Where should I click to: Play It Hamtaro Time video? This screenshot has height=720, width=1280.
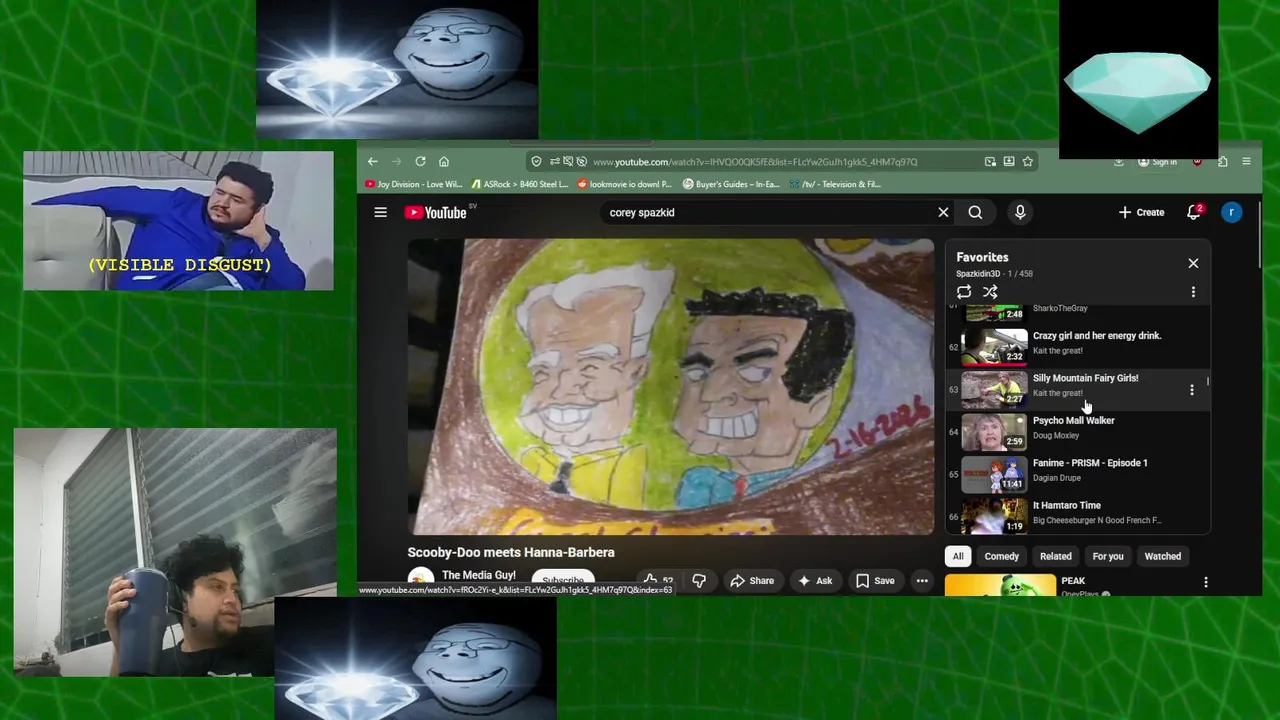coord(1066,505)
